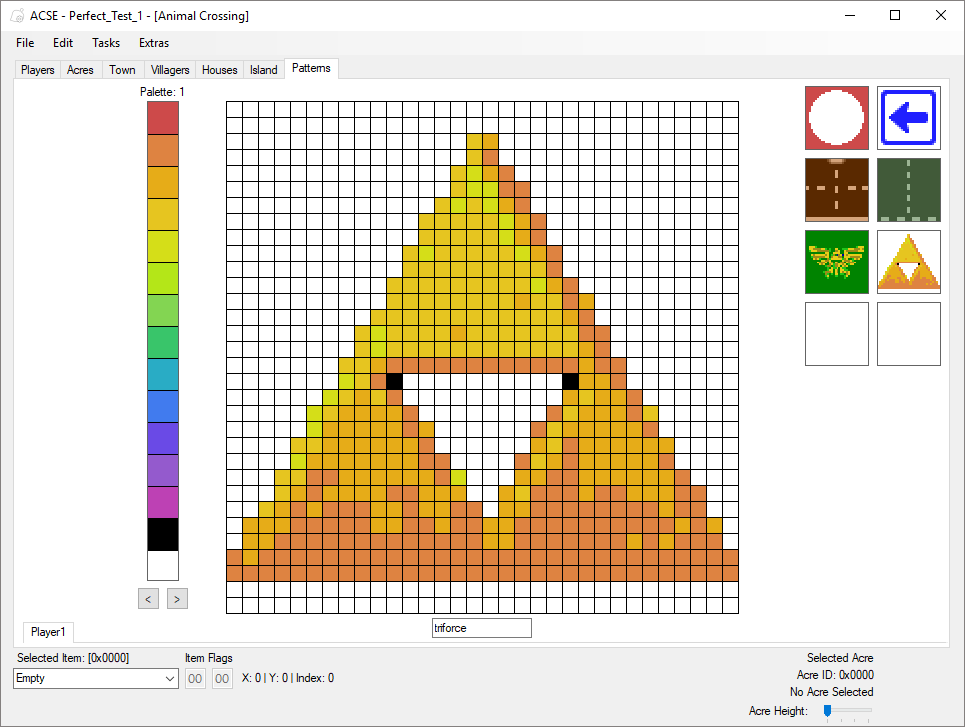Open the Edit menu
Viewport: 965px width, 727px height.
coord(63,42)
